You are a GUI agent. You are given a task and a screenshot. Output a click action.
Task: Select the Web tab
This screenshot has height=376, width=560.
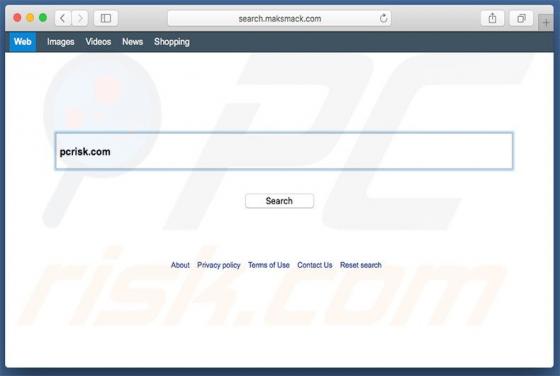[x=22, y=42]
